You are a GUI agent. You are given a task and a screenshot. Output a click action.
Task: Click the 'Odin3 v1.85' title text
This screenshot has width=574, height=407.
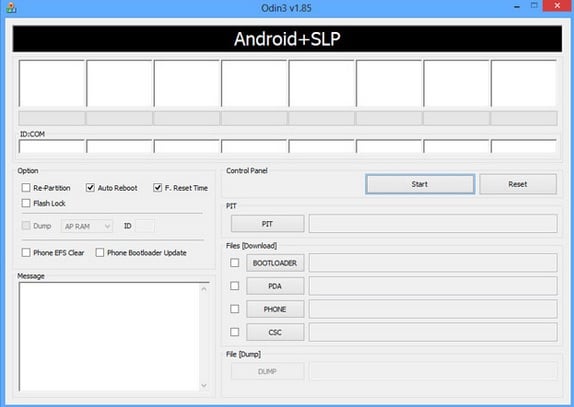(x=286, y=8)
